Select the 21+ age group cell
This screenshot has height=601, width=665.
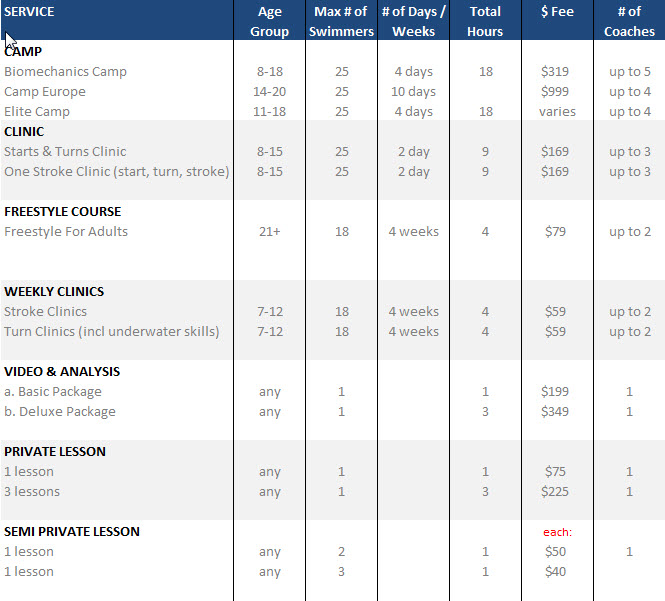pos(269,232)
